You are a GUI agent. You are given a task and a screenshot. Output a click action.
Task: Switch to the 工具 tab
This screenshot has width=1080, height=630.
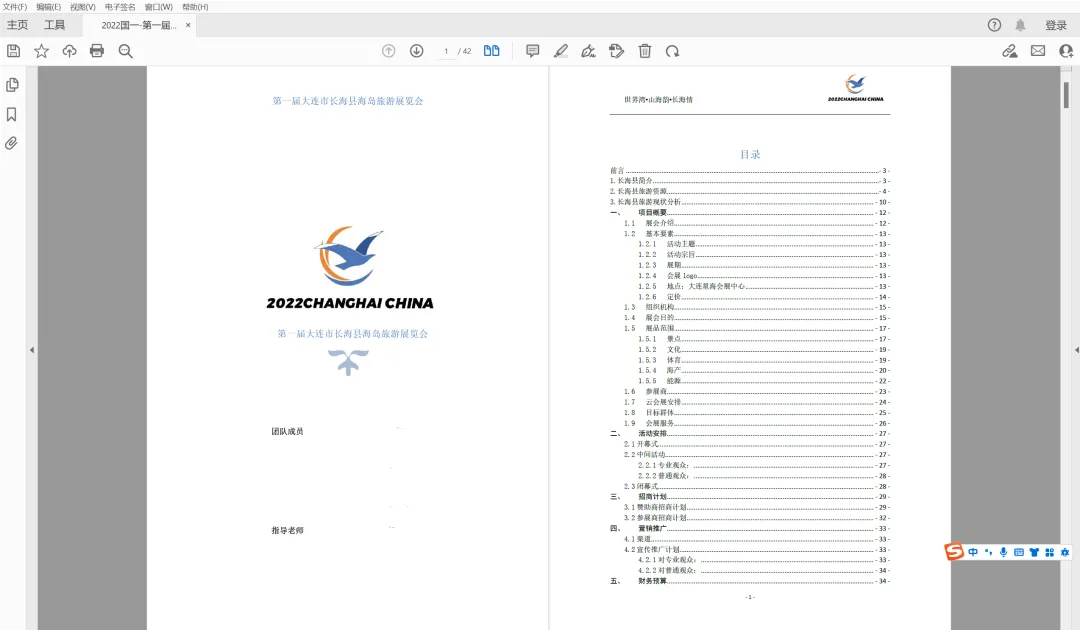click(54, 25)
